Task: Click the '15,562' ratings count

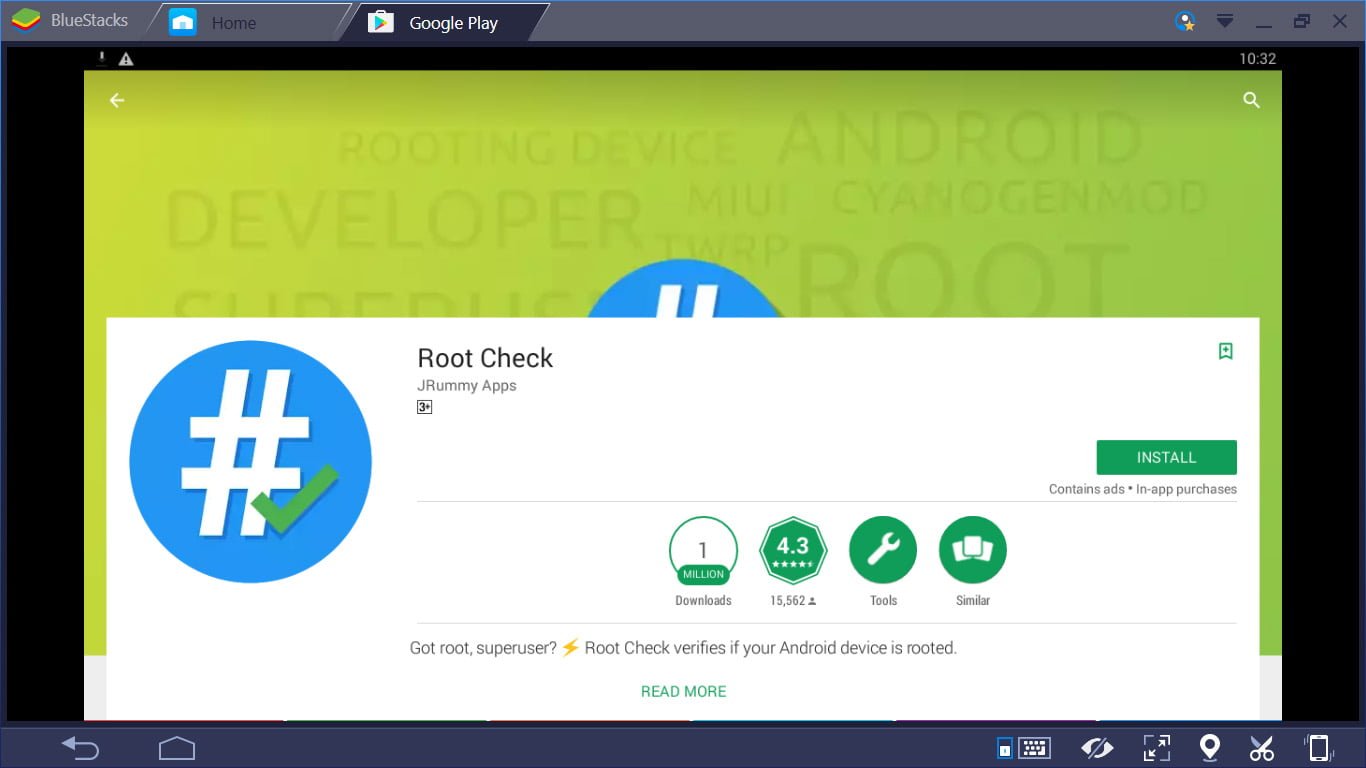Action: click(788, 600)
